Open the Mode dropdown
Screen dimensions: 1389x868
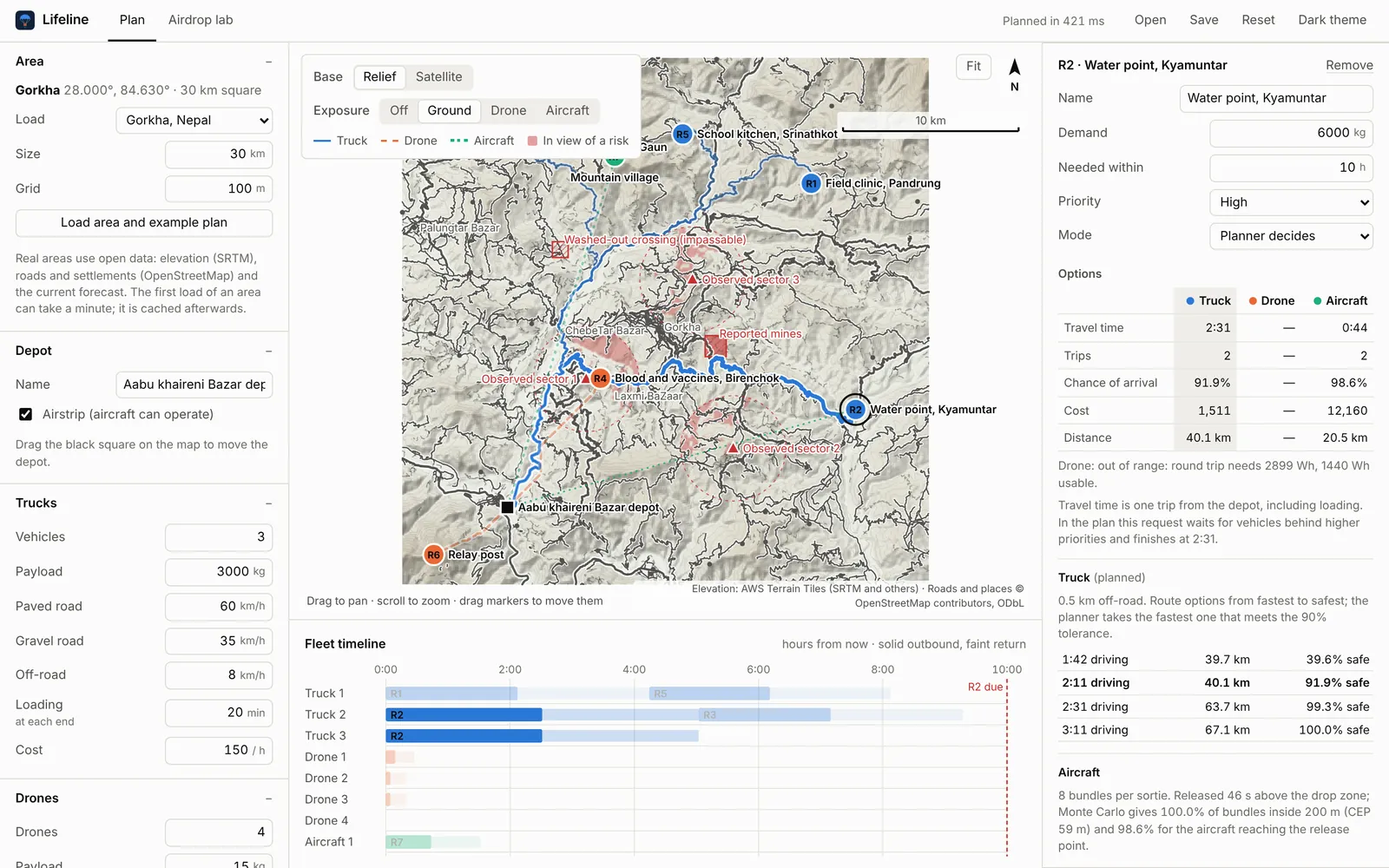(x=1291, y=236)
